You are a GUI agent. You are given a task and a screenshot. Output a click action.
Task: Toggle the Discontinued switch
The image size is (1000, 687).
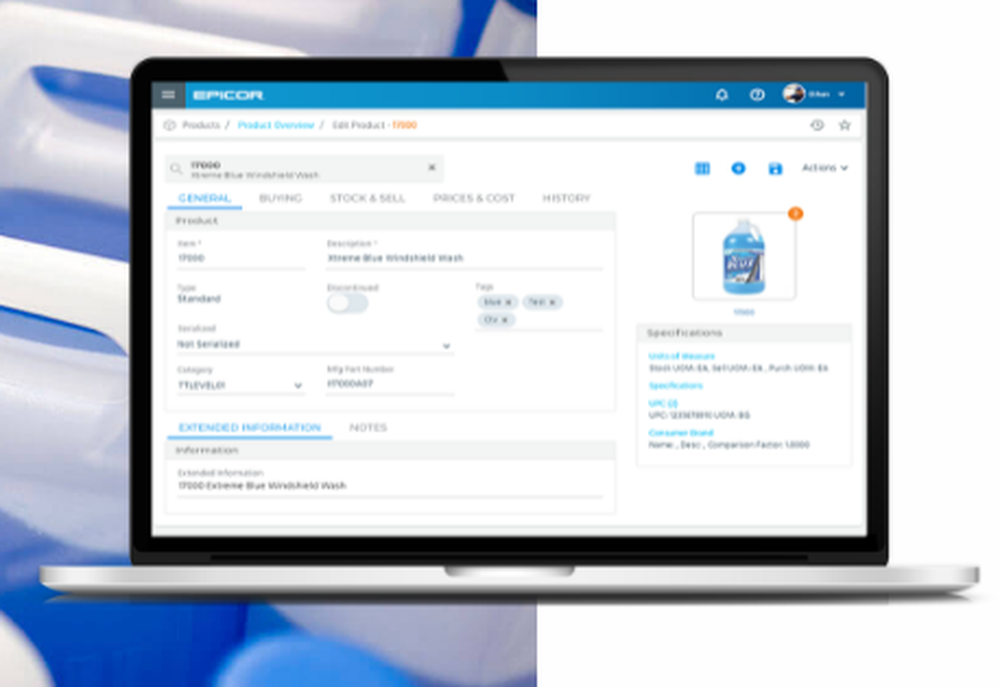coord(348,304)
